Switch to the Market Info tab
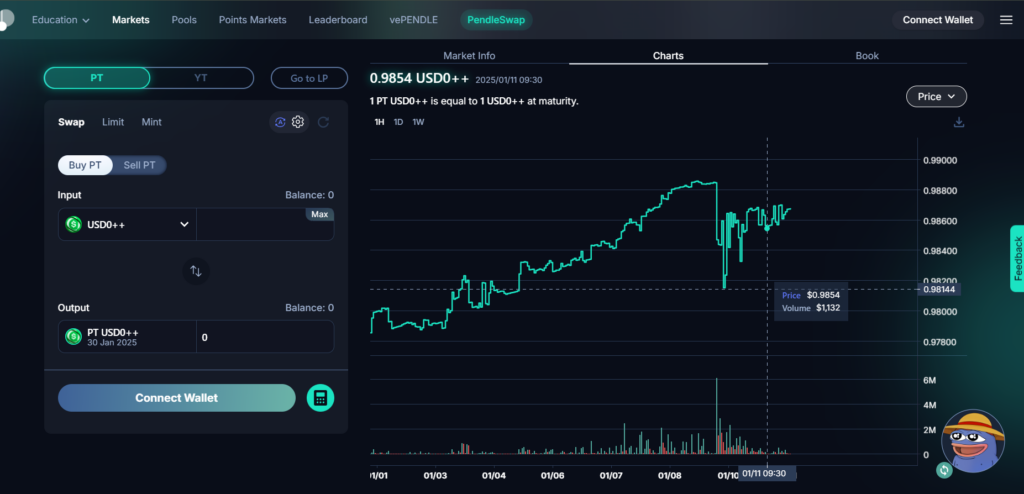Image resolution: width=1024 pixels, height=494 pixels. tap(469, 56)
